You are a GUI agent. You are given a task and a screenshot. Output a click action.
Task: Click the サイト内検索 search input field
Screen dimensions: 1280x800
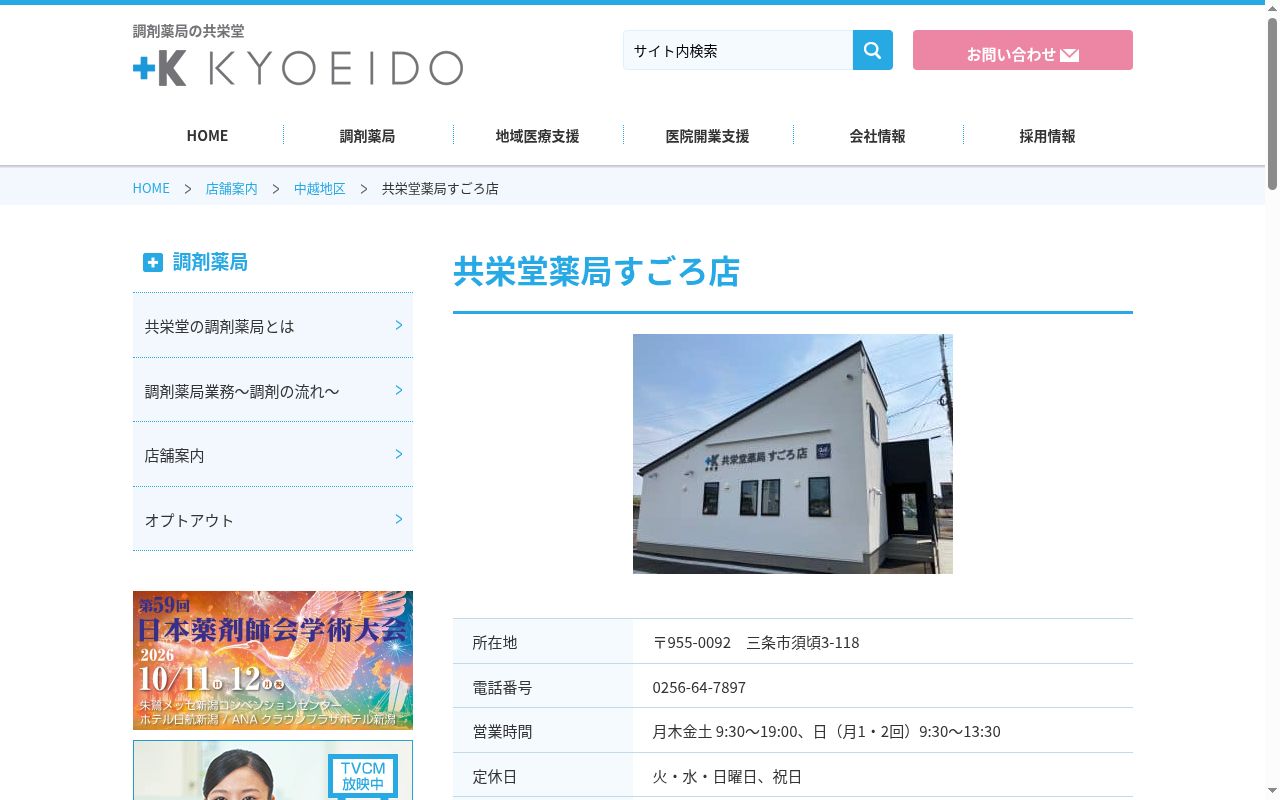738,50
